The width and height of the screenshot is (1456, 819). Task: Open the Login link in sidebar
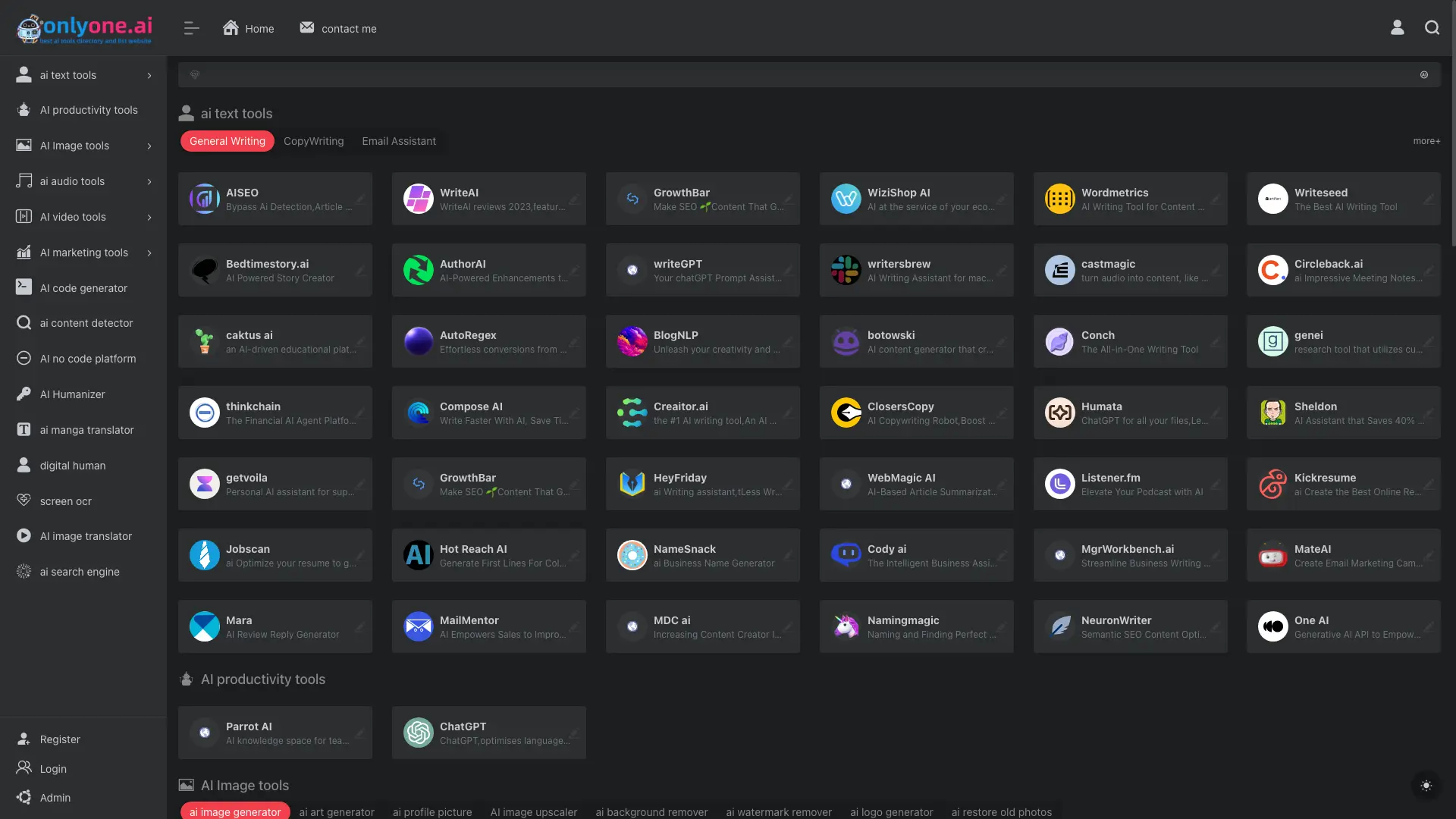click(x=53, y=769)
